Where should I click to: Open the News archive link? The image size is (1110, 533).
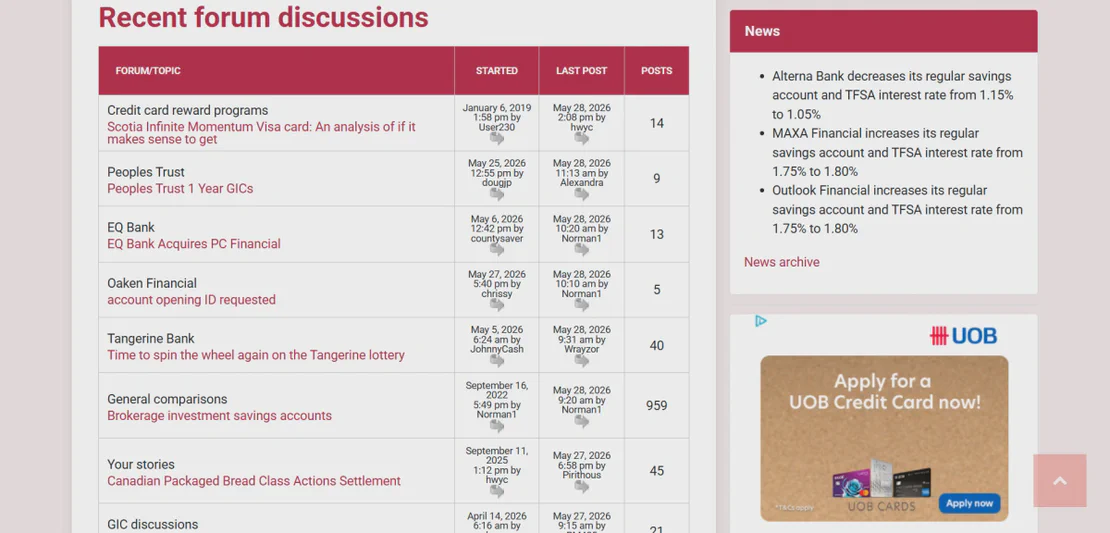[782, 262]
